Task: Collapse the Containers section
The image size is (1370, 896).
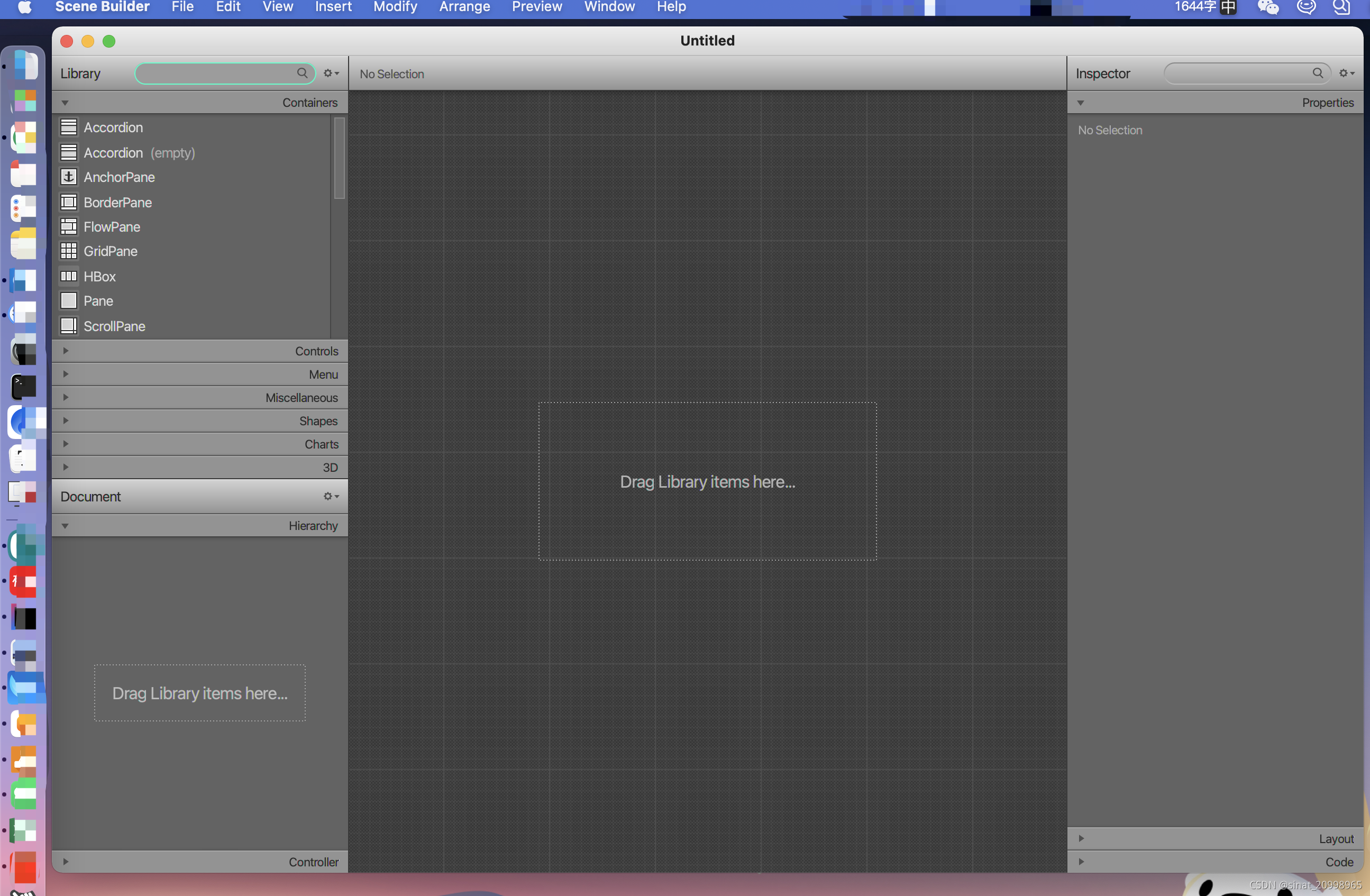Action: (x=65, y=103)
